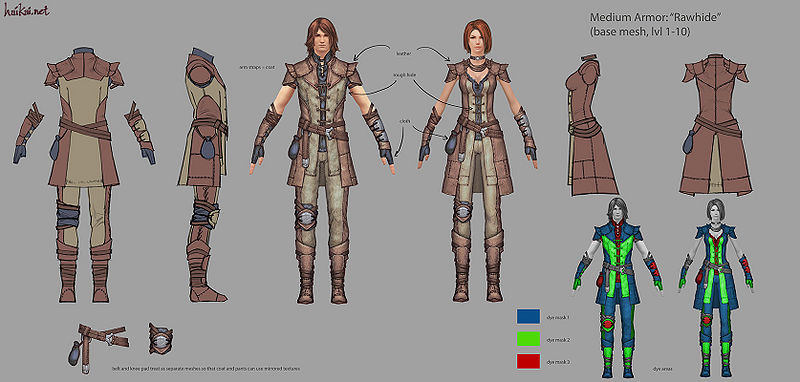This screenshot has height=382, width=800.
Task: Click the green dye mask 2 swatch
Action: click(528, 339)
